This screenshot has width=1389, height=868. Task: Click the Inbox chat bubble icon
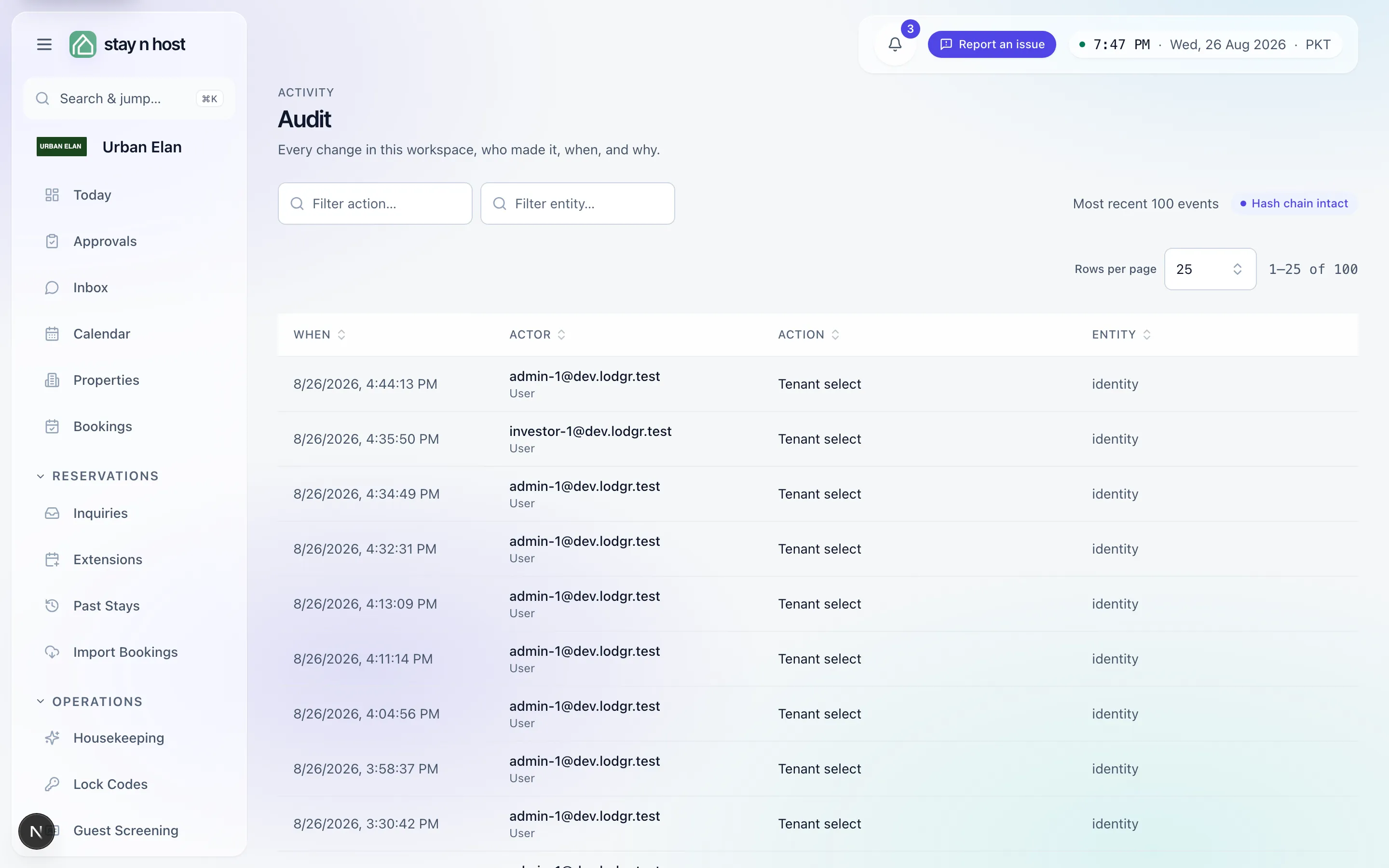coord(52,287)
